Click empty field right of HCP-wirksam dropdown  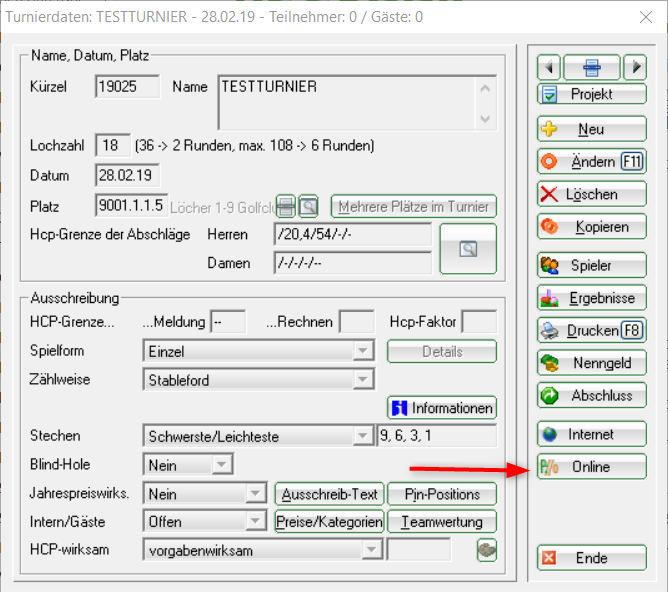click(418, 550)
